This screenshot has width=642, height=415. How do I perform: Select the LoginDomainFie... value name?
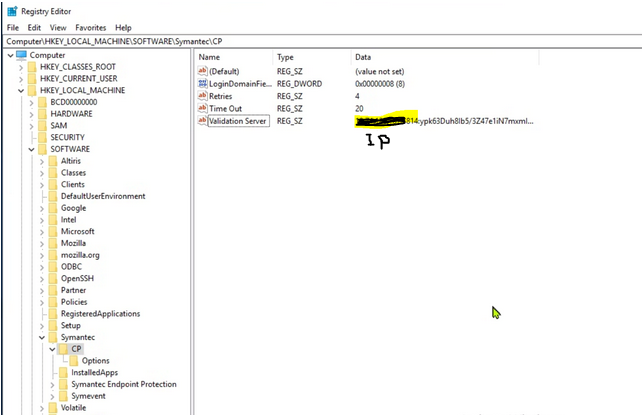coord(240,83)
